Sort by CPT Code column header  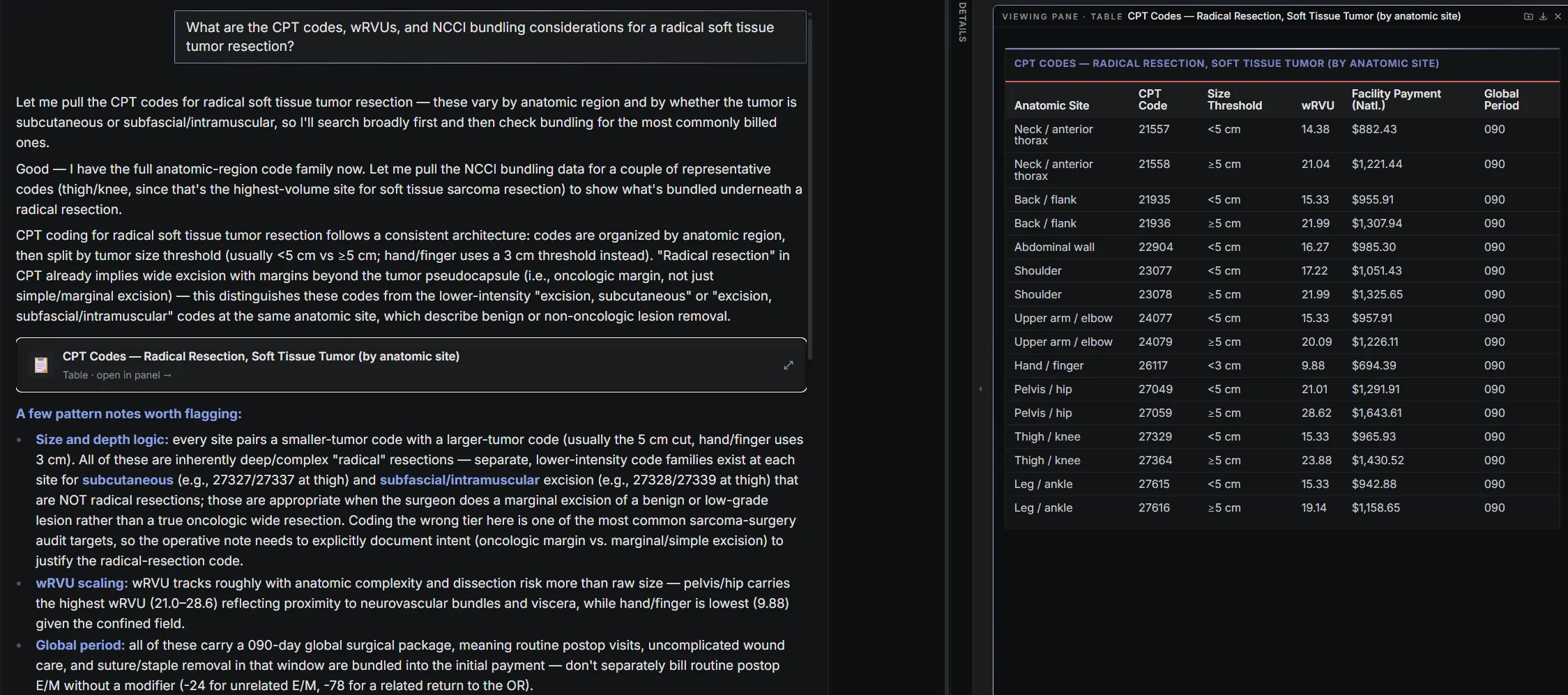[x=1152, y=100]
